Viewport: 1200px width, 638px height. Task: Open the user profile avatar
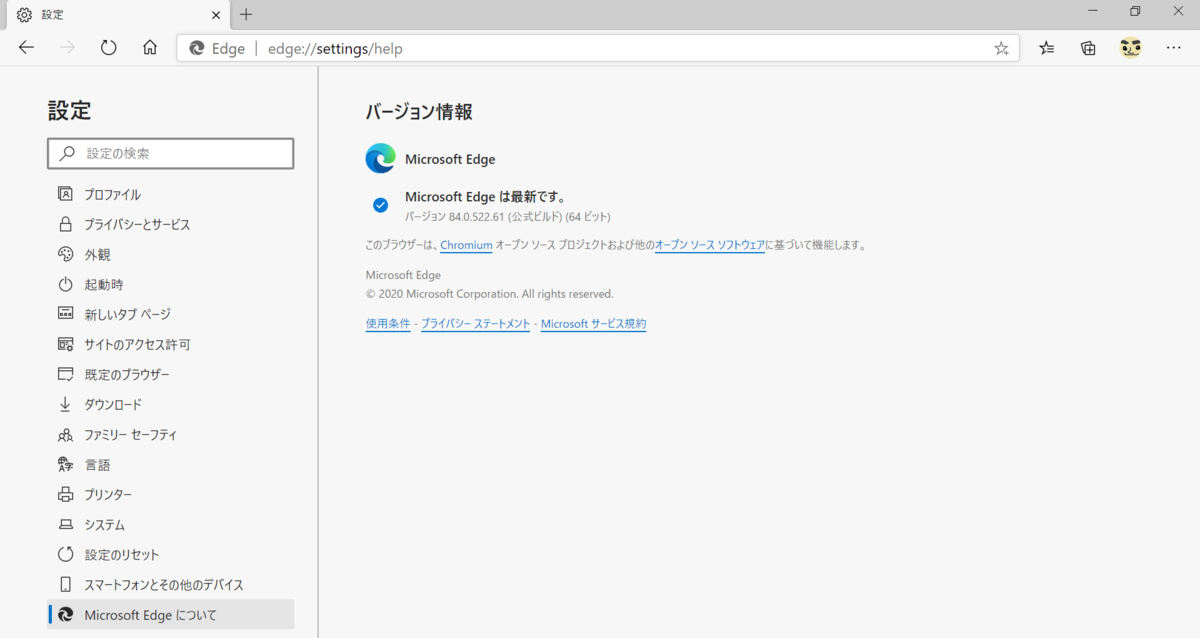point(1131,48)
